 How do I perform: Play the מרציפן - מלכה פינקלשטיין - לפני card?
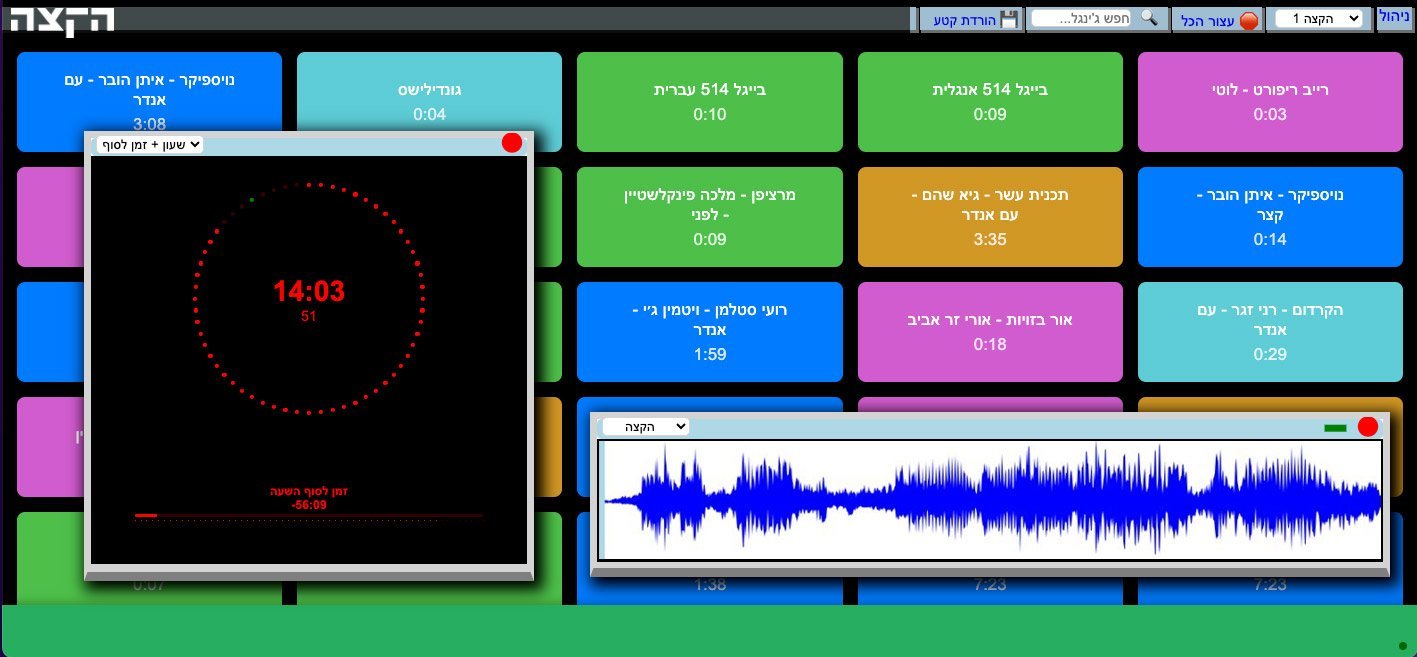710,216
